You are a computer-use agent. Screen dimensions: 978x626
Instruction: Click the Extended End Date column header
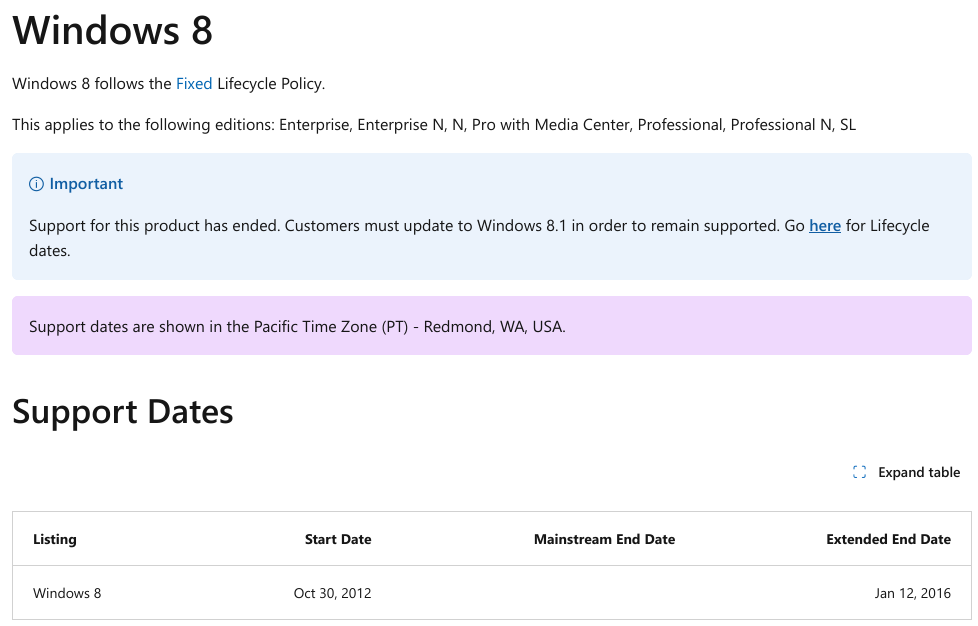888,539
